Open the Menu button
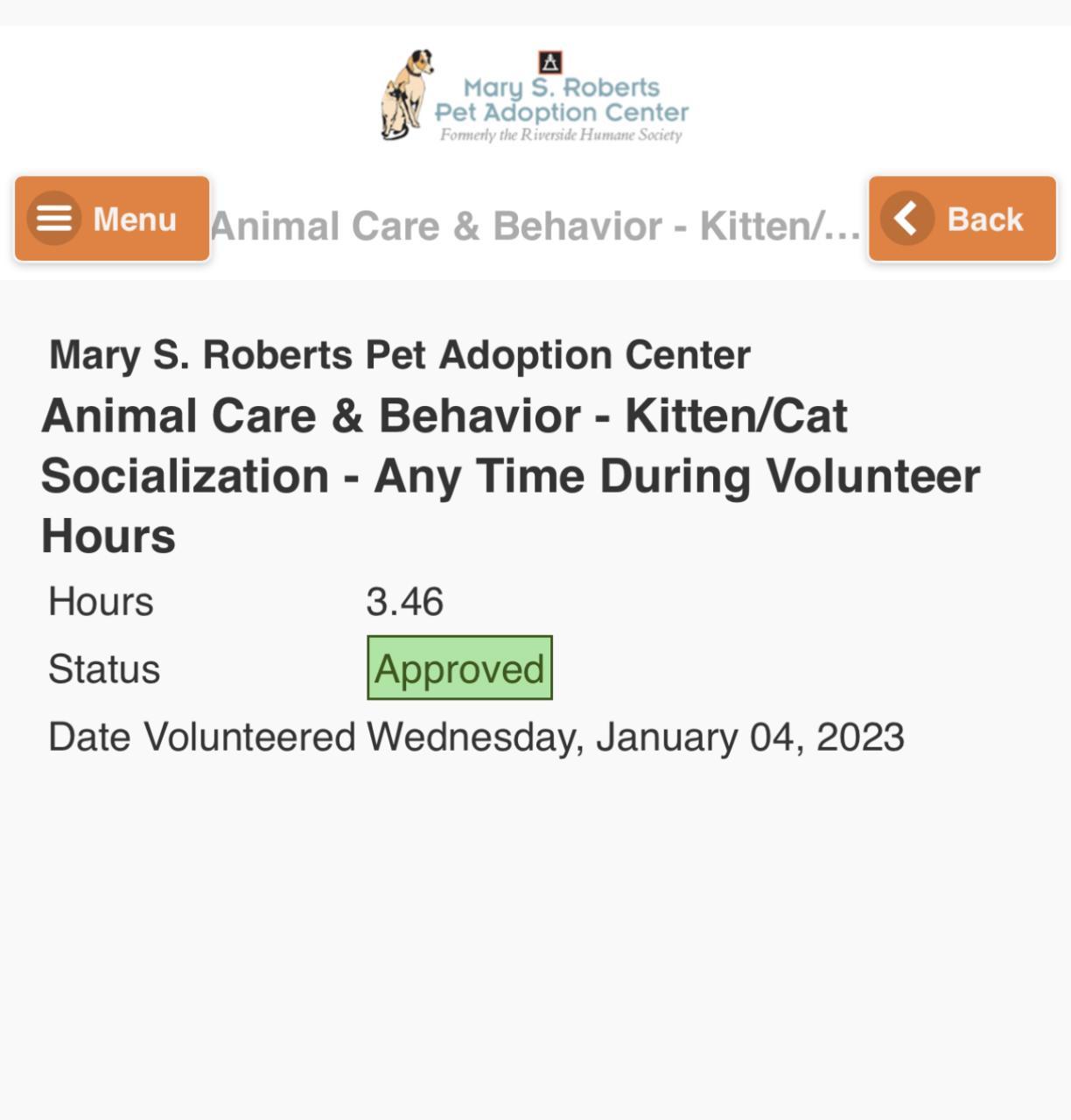 click(x=112, y=219)
